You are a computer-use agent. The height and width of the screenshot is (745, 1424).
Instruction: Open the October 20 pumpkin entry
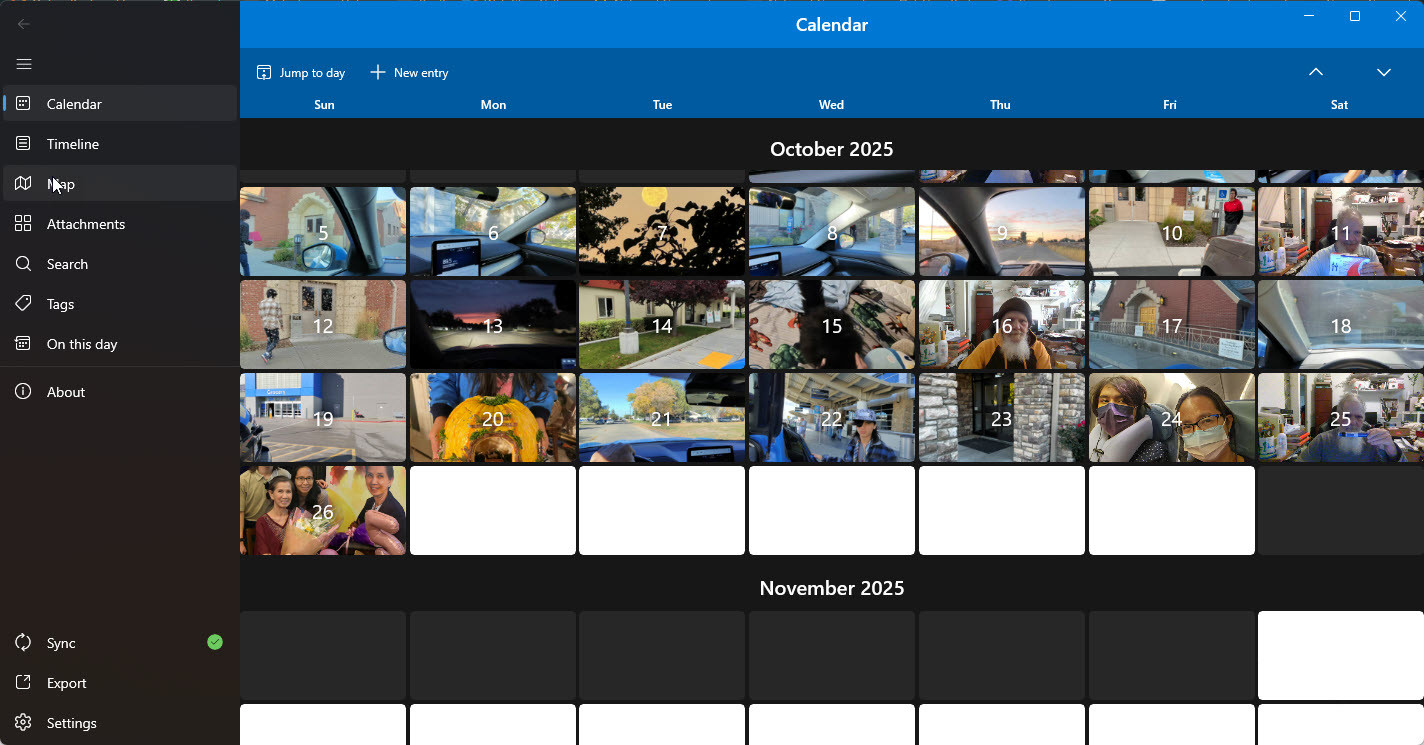[x=493, y=418]
